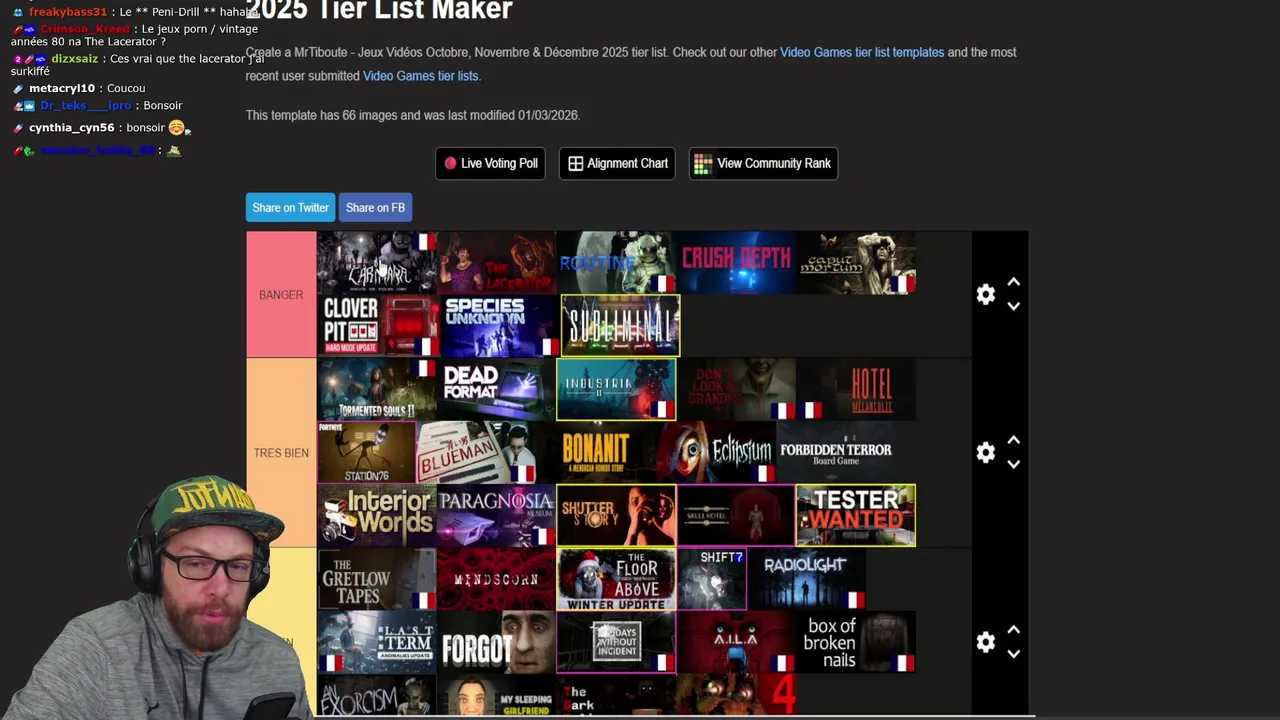This screenshot has height=720, width=1280.
Task: View Community Rank
Action: pos(763,163)
